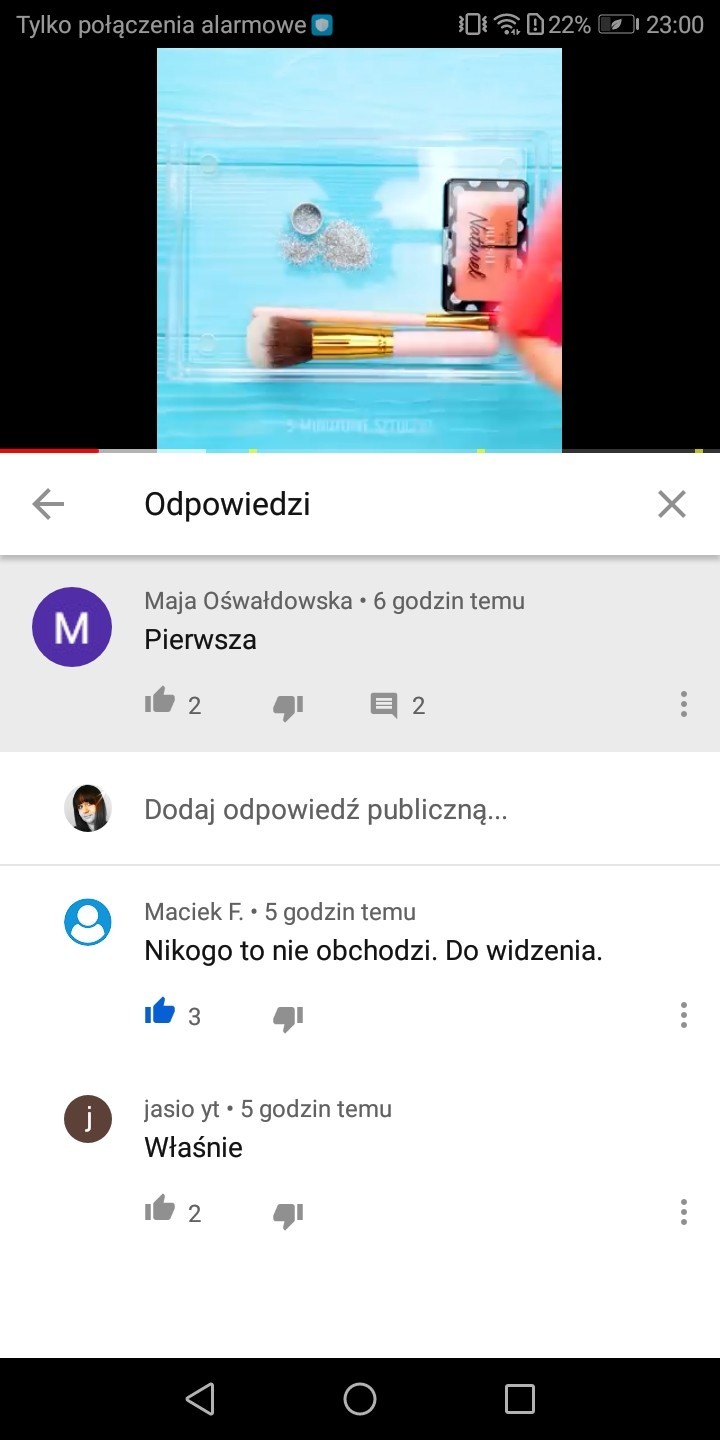Like Maja Oświałdowska's comment
Image resolution: width=720 pixels, height=1440 pixels.
tap(160, 703)
